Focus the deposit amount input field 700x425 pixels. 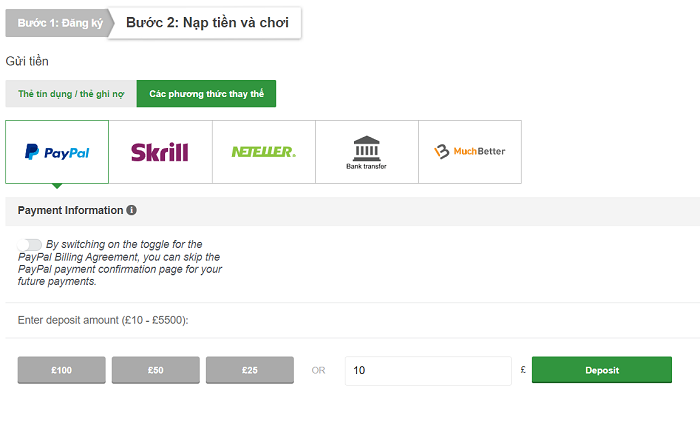click(427, 370)
